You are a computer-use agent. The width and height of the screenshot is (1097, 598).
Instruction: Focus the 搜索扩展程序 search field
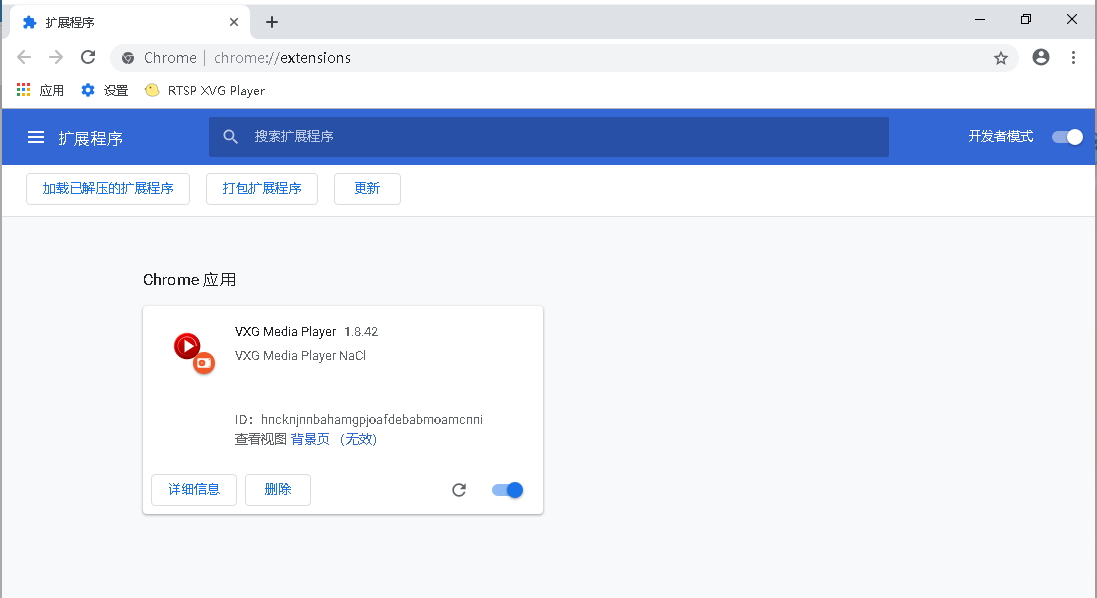click(548, 136)
